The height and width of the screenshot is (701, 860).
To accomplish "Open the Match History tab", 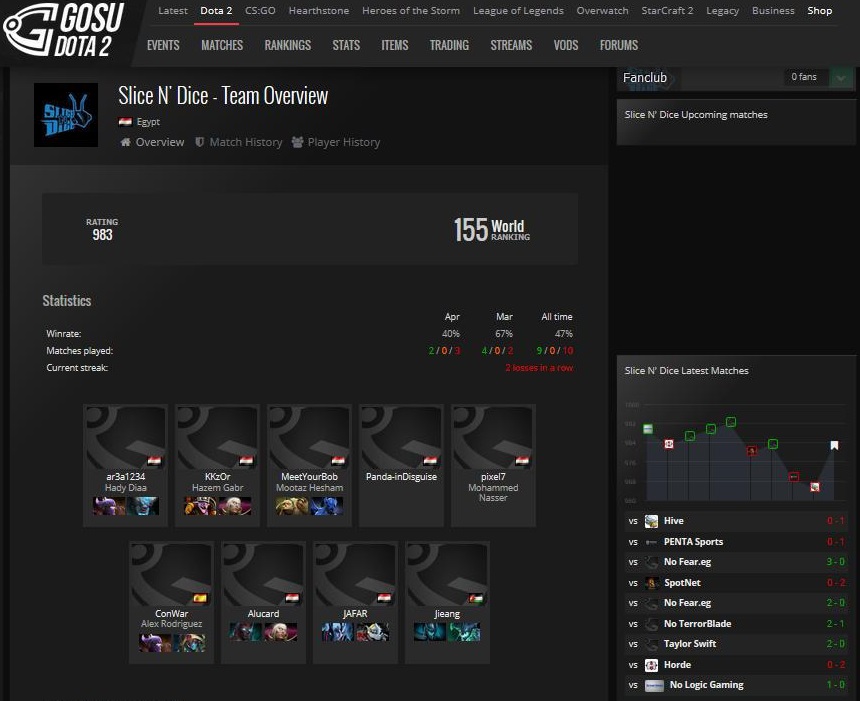I will pos(239,142).
